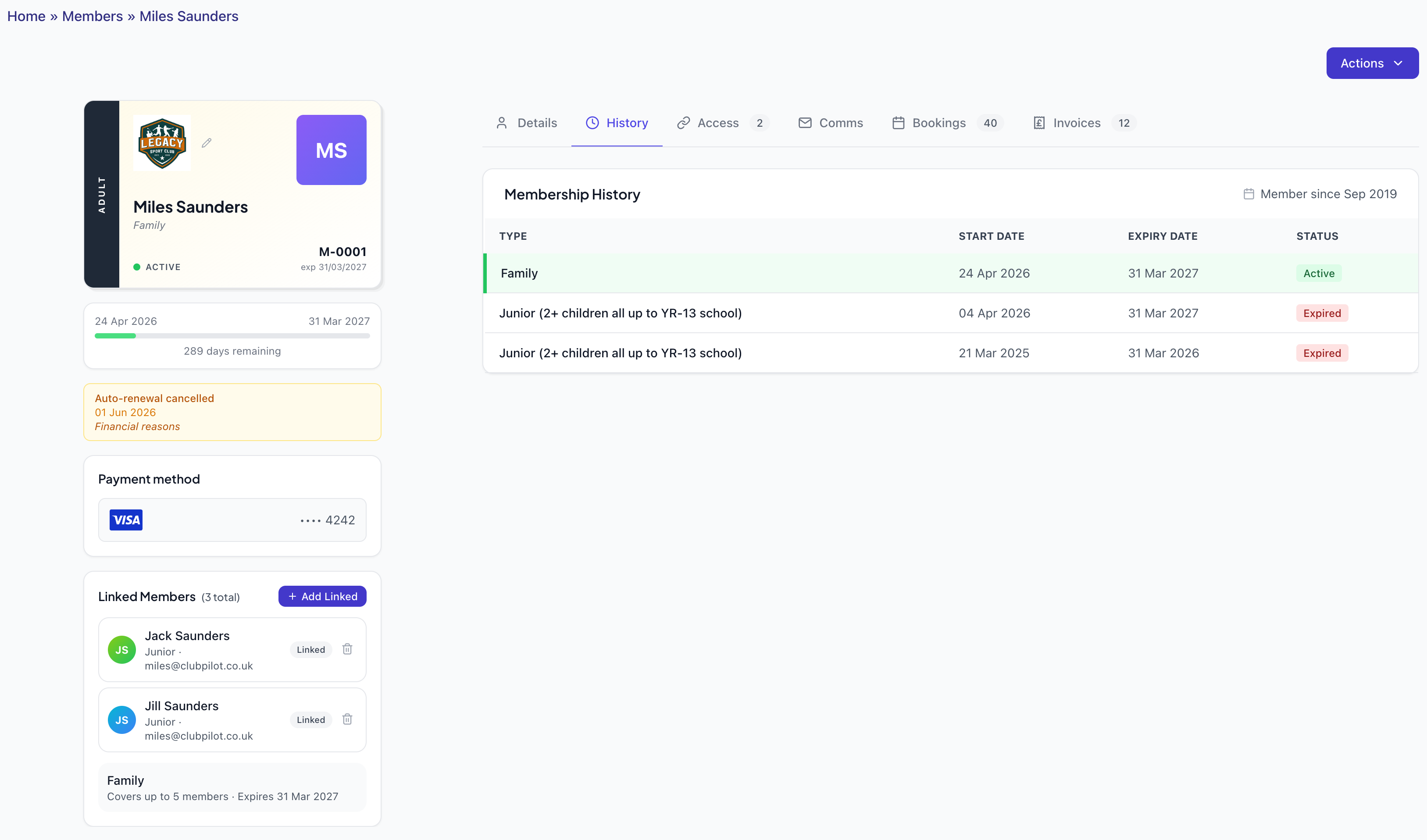
Task: Click Member since Sep 2019 text
Action: coord(1328,194)
